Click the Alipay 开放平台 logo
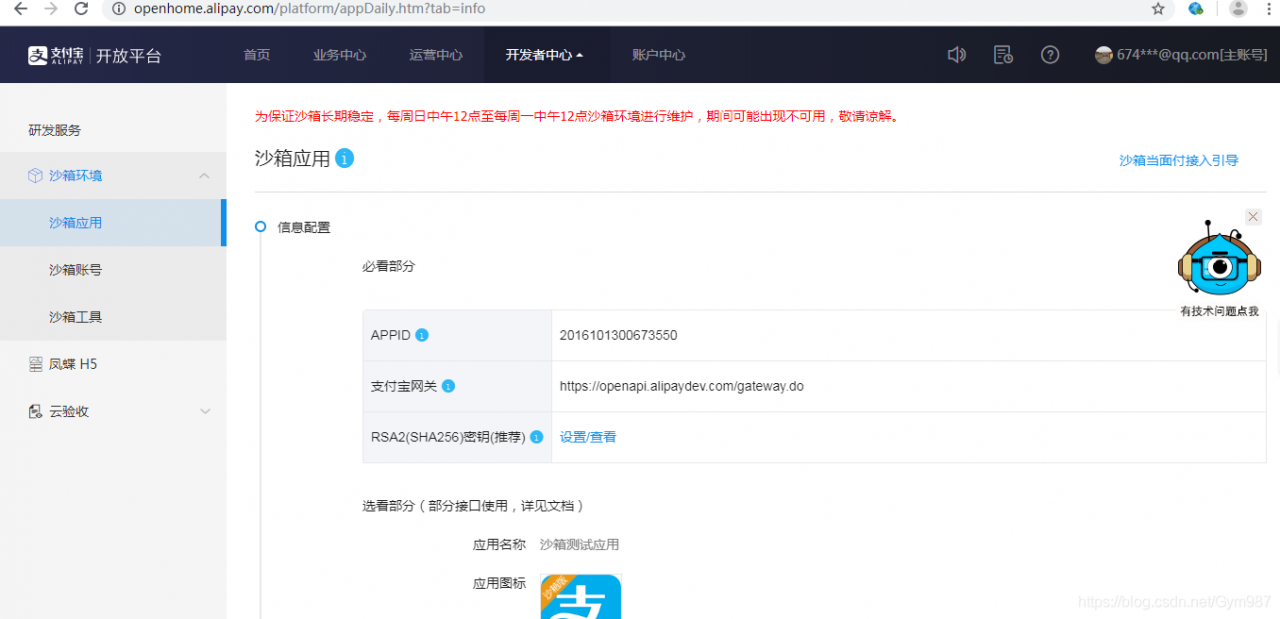This screenshot has width=1280, height=619. click(x=94, y=55)
